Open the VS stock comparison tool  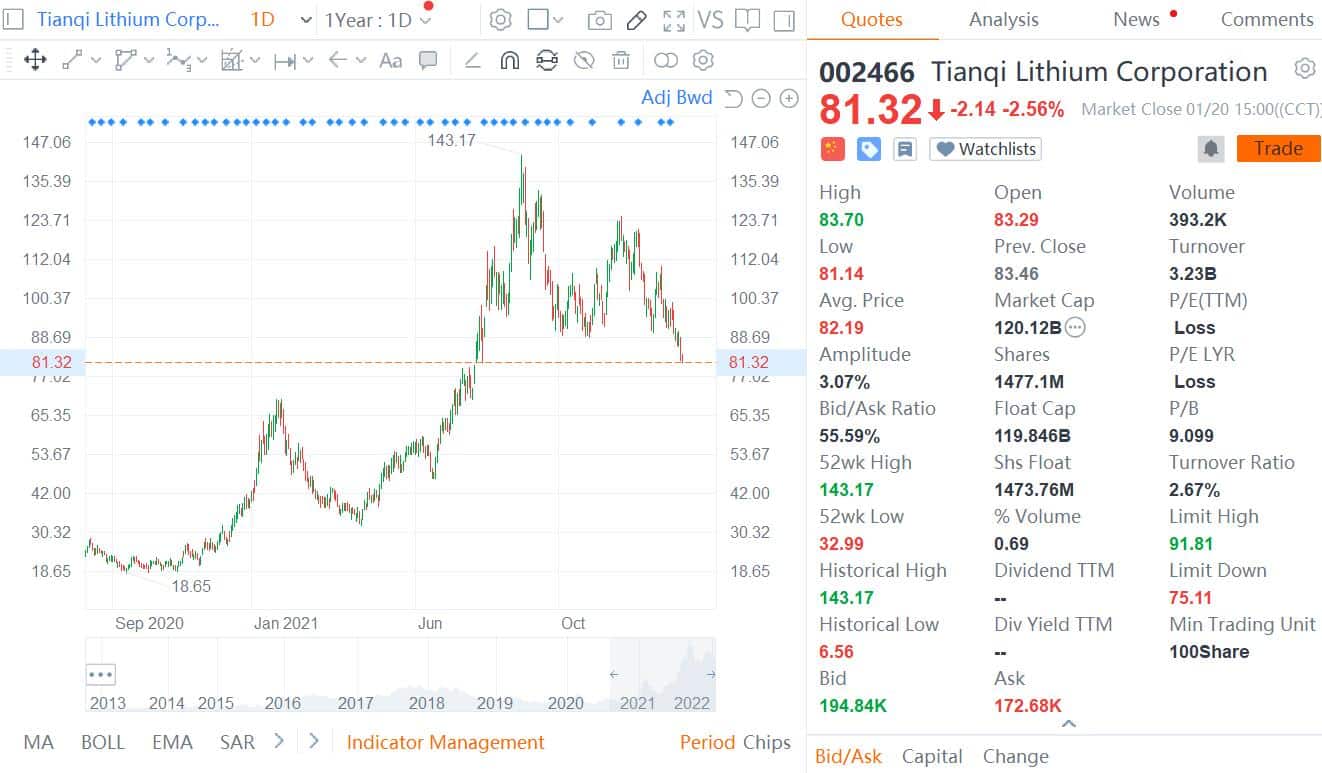(713, 18)
